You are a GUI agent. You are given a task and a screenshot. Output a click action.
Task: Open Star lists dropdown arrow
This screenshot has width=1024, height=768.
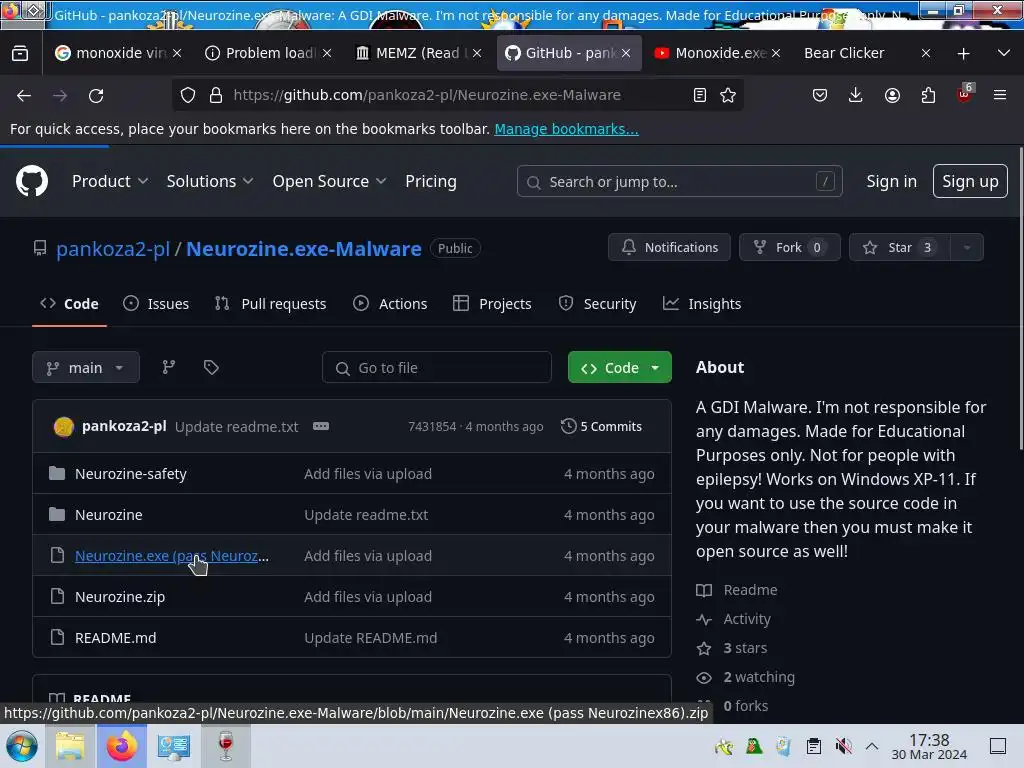coord(967,248)
